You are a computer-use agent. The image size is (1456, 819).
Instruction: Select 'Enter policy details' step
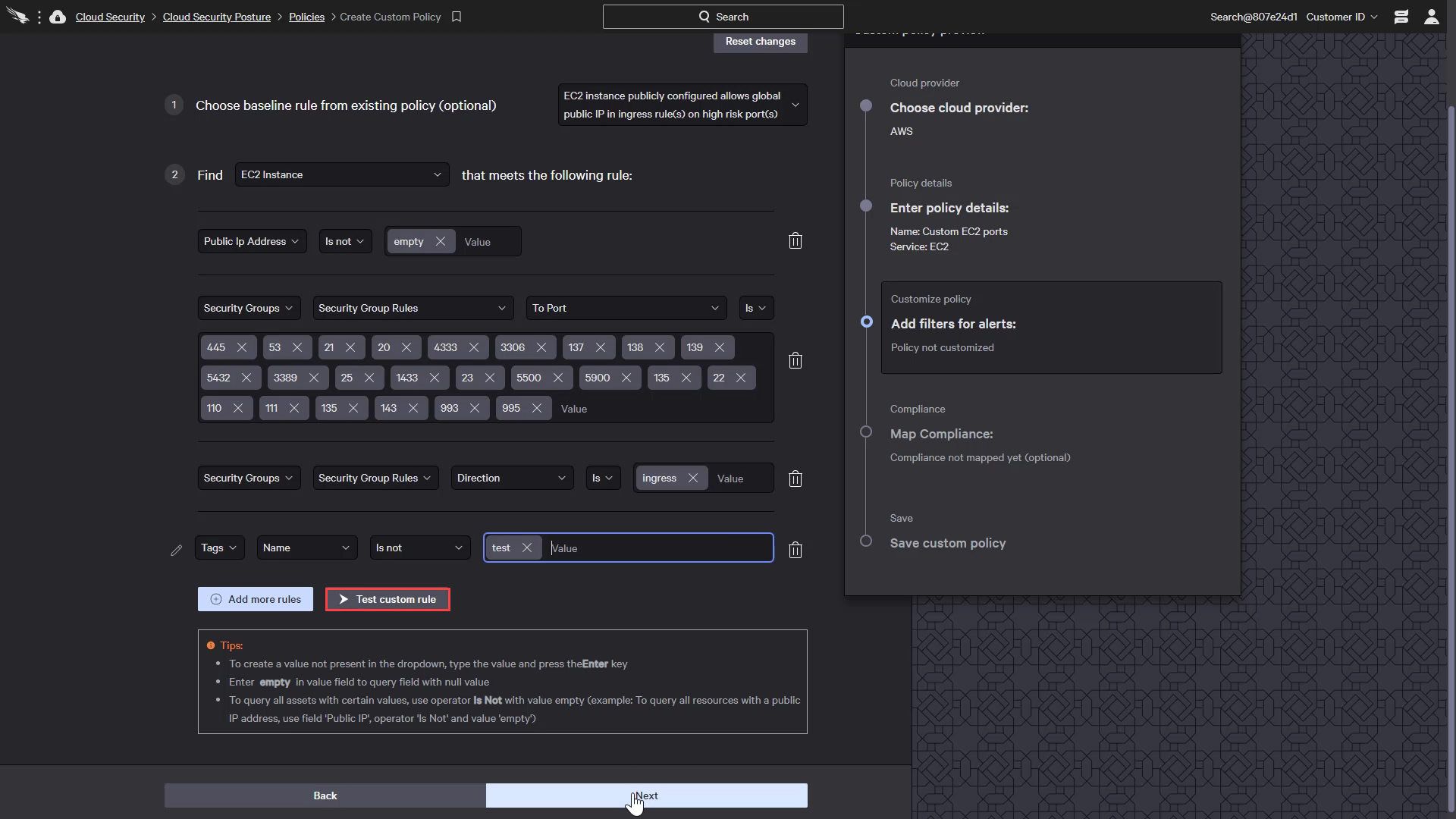click(x=949, y=208)
